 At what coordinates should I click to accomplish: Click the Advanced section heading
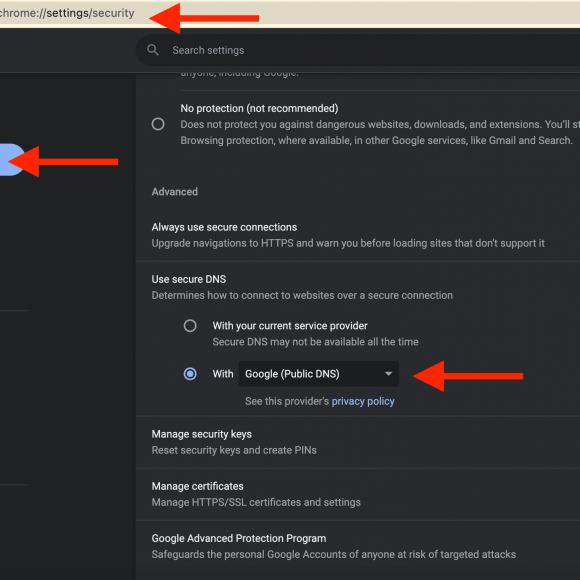175,192
